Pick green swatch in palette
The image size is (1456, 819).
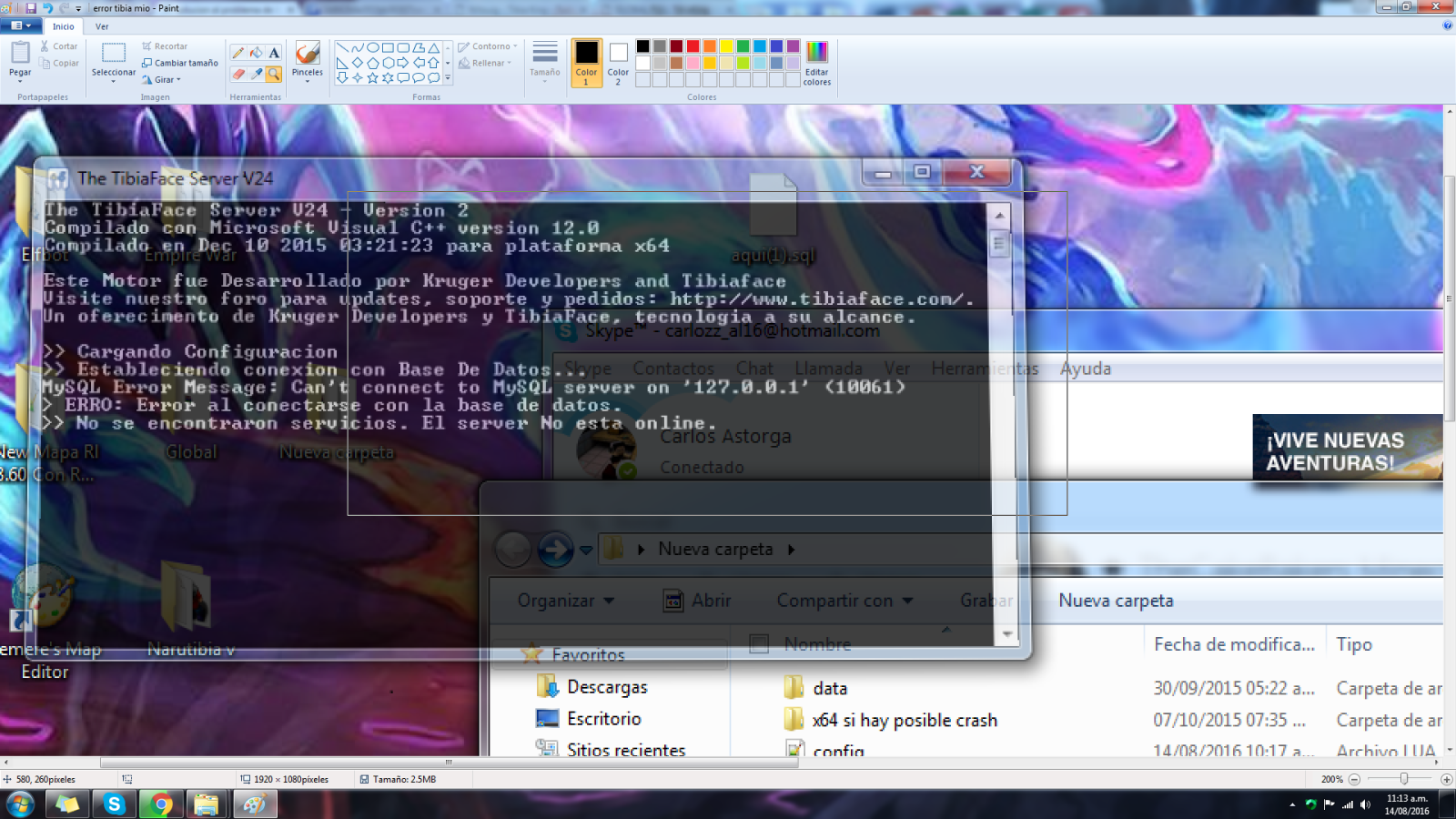point(743,46)
